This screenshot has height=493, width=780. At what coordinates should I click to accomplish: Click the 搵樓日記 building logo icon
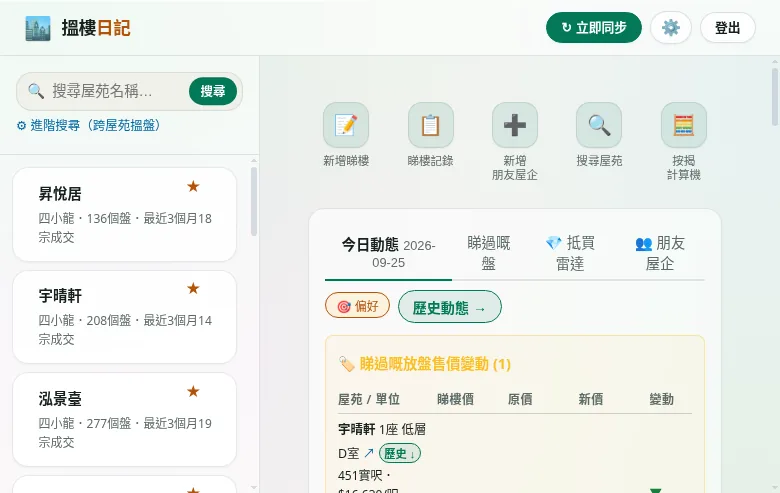[x=38, y=28]
